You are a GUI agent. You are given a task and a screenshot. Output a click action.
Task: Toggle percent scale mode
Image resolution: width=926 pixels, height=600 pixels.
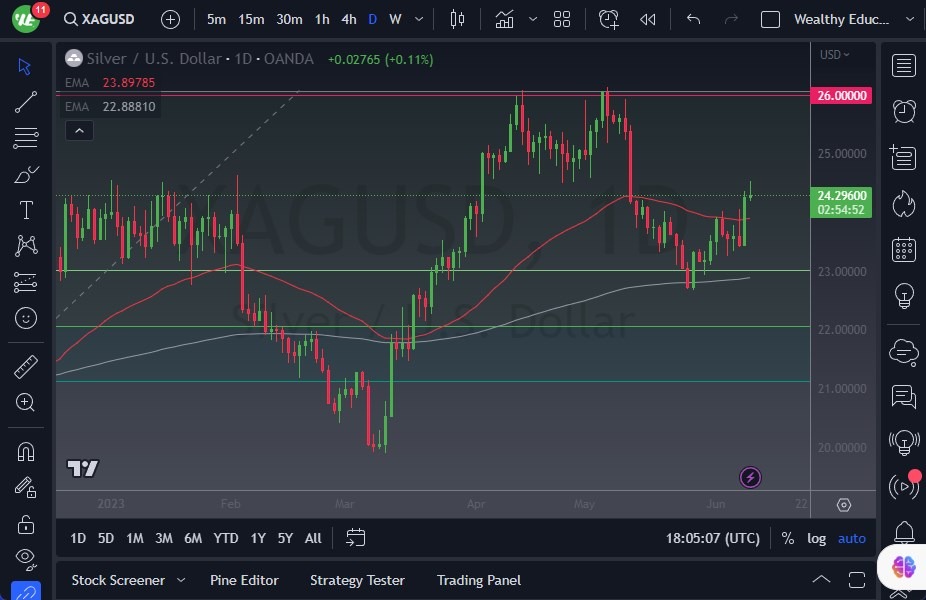click(787, 538)
